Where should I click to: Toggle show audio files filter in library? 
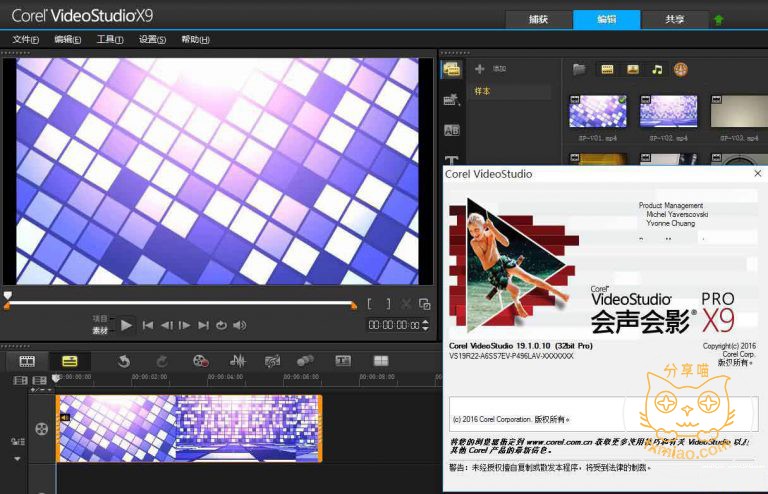tap(657, 70)
